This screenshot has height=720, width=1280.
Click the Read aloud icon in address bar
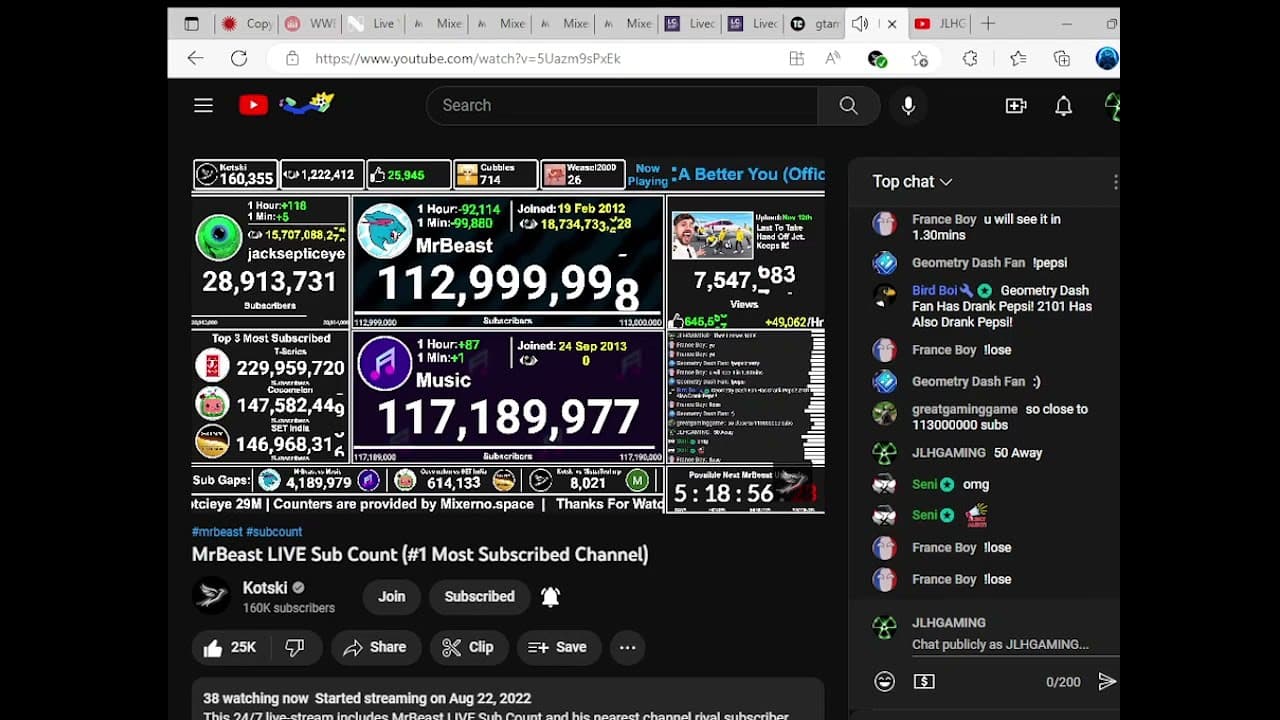(832, 59)
